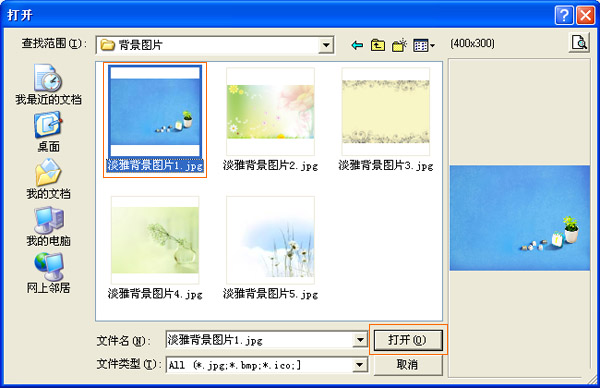Expand the 文件名 dropdown arrow
600x388 pixels.
(x=360, y=339)
